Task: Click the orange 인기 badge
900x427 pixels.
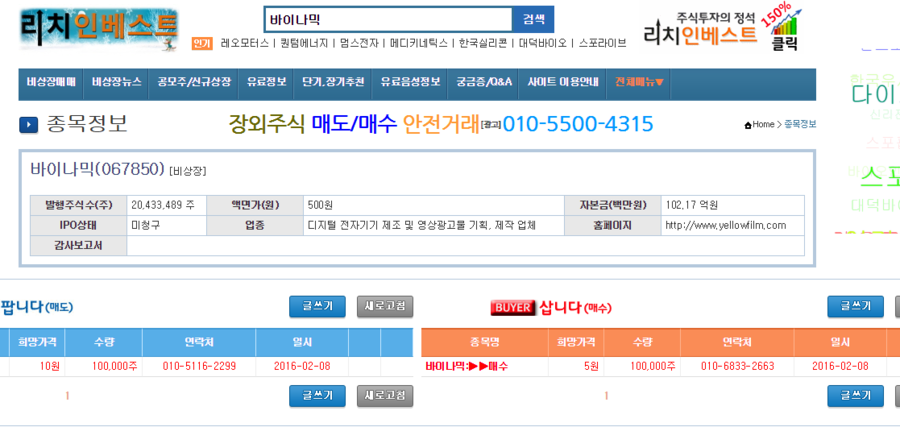Action: pos(202,43)
